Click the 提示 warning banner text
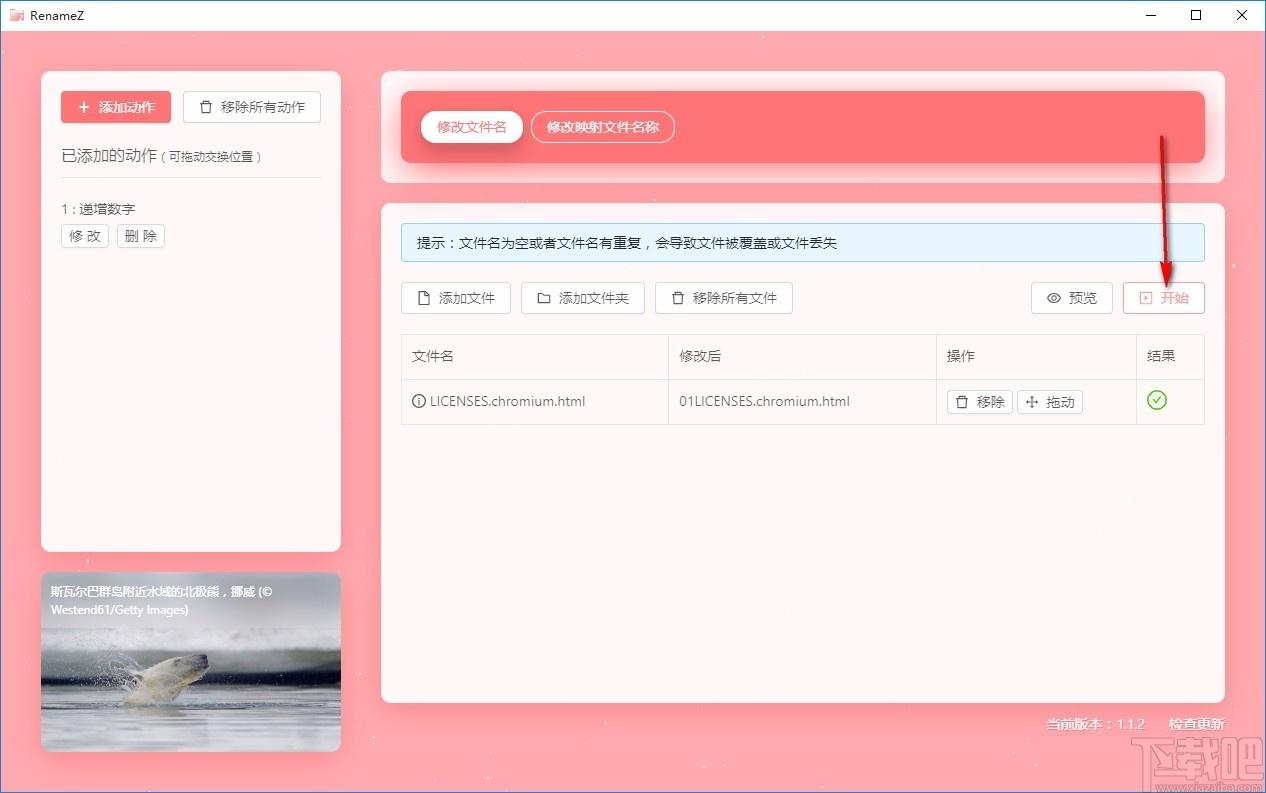Image resolution: width=1266 pixels, height=793 pixels. [627, 242]
